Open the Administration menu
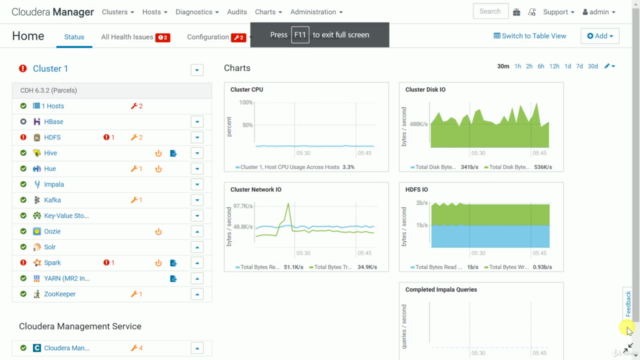This screenshot has width=640, height=360. 316,12
